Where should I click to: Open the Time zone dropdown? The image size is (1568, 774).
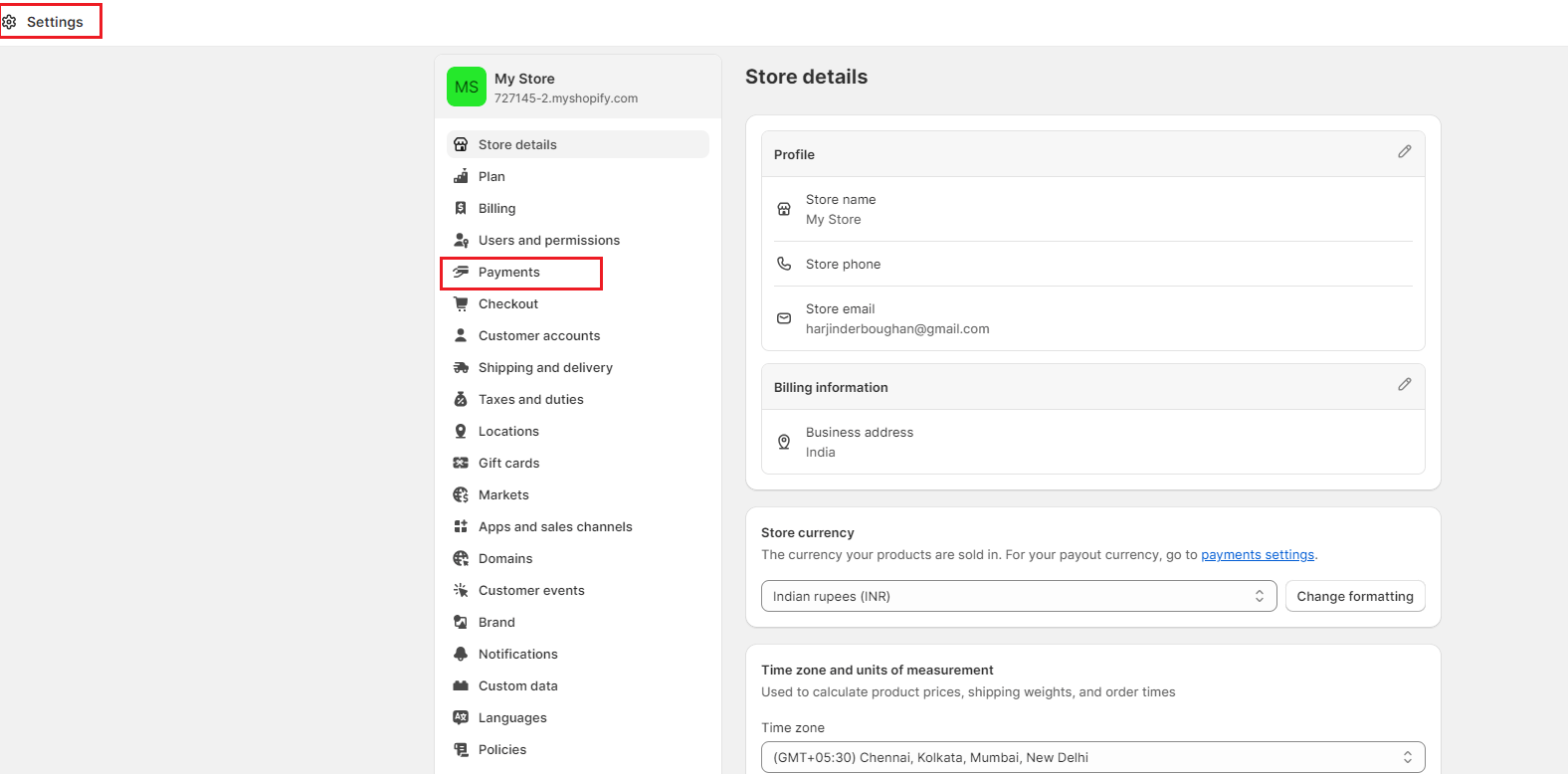coord(1092,757)
